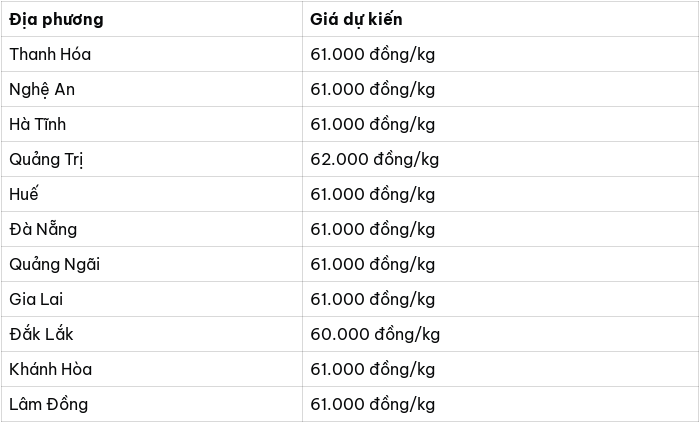Click the 62.000 đồng/kg price
The height and width of the screenshot is (423, 700).
coord(375,159)
